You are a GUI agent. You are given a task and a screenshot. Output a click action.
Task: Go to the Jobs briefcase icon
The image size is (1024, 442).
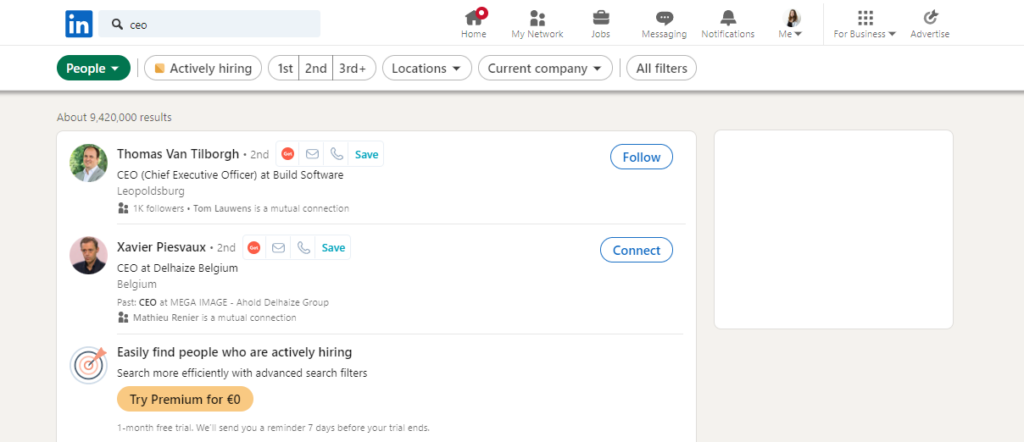pos(601,18)
